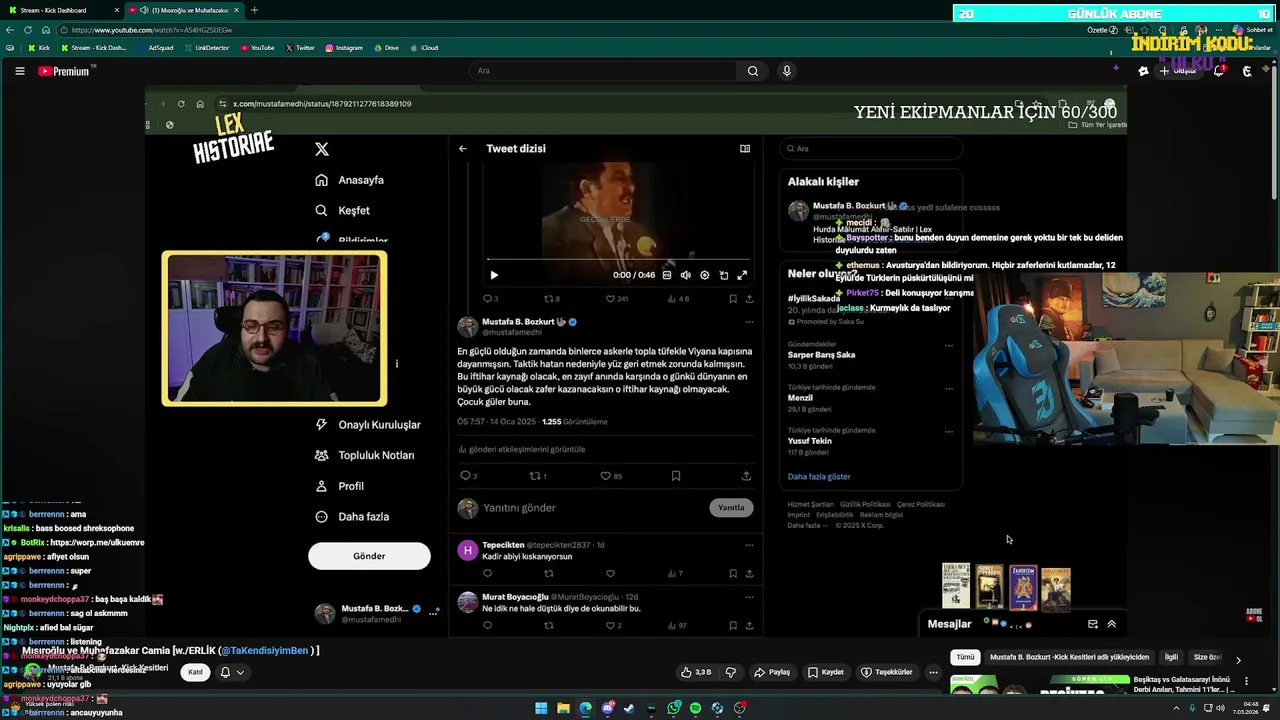Open Yusuf Tekin trend options
Viewport: 1280px width, 720px height.
pos(949,432)
